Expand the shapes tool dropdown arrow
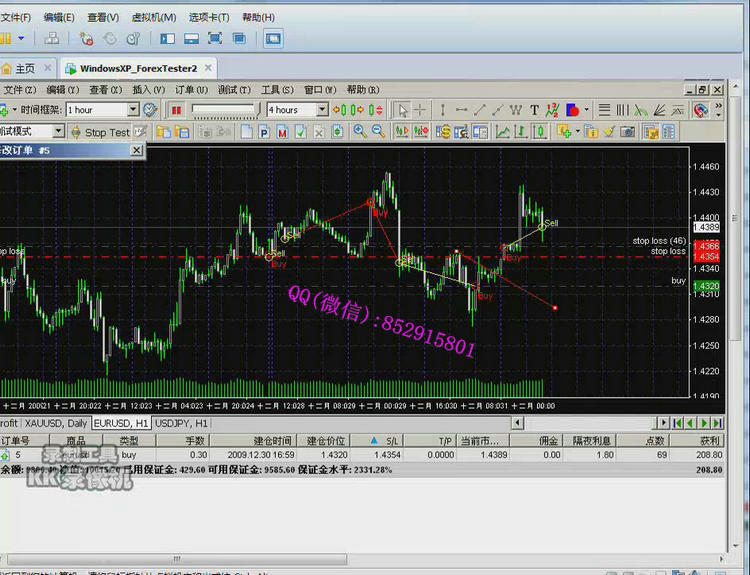 click(x=587, y=110)
